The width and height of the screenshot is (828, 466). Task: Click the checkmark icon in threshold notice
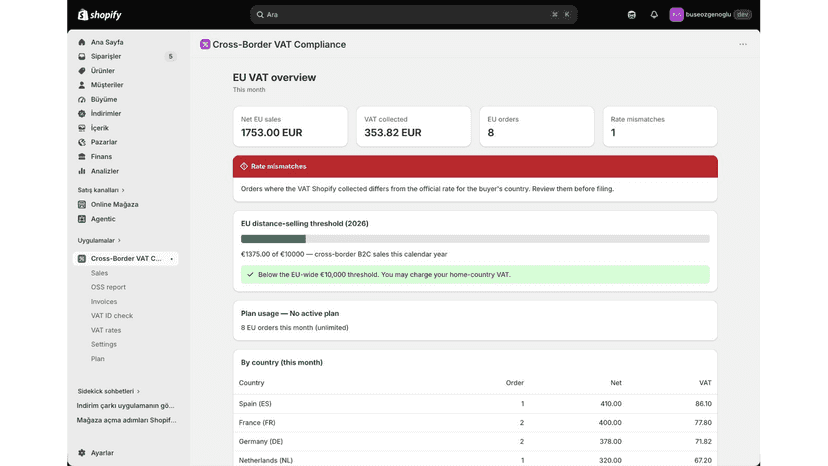(x=250, y=275)
